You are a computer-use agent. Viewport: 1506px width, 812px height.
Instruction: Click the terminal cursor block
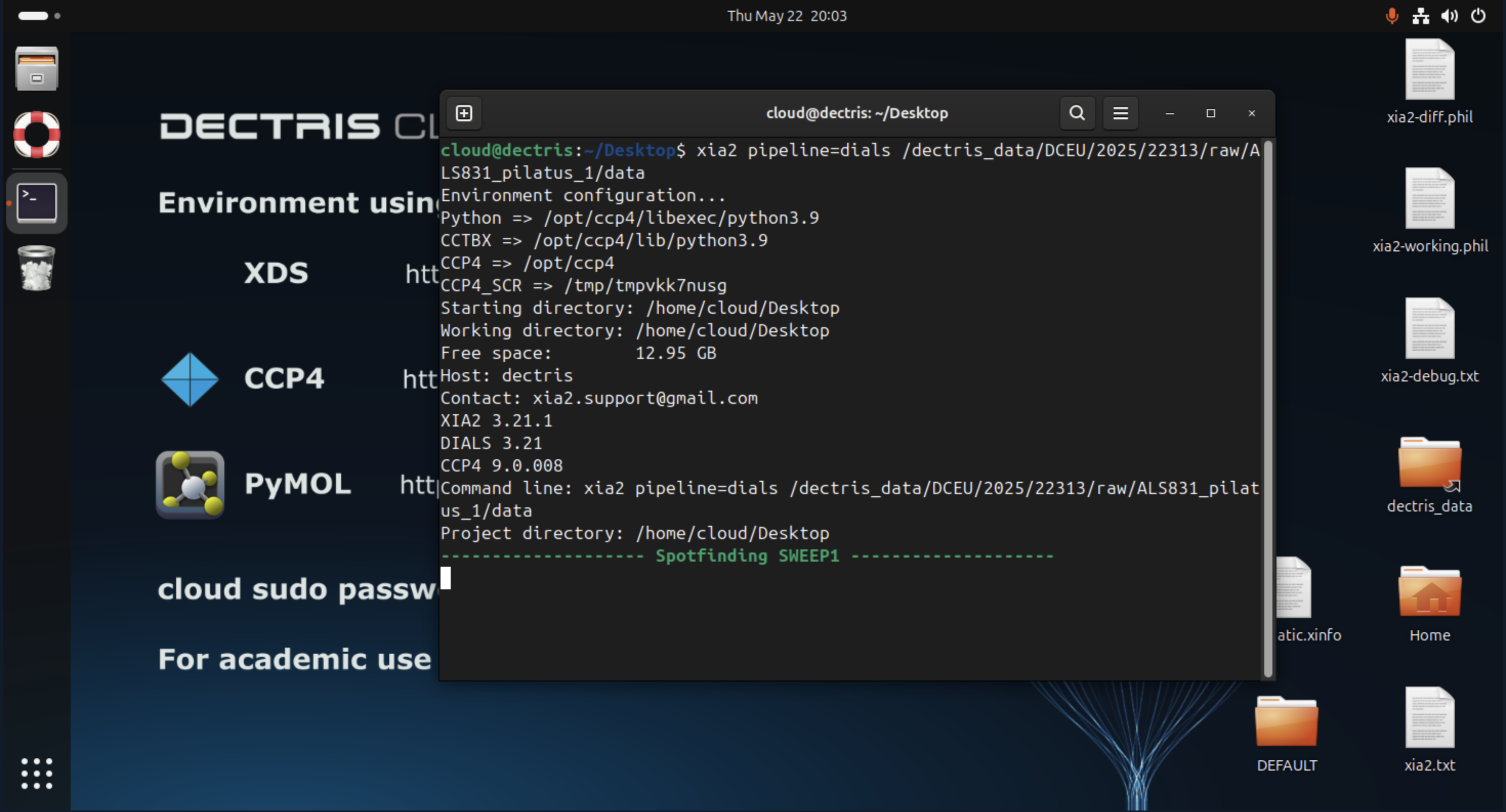(446, 578)
